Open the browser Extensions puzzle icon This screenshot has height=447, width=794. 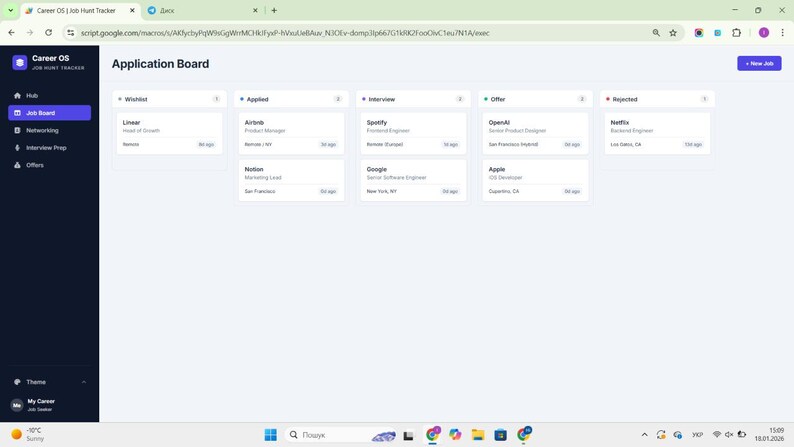(736, 33)
